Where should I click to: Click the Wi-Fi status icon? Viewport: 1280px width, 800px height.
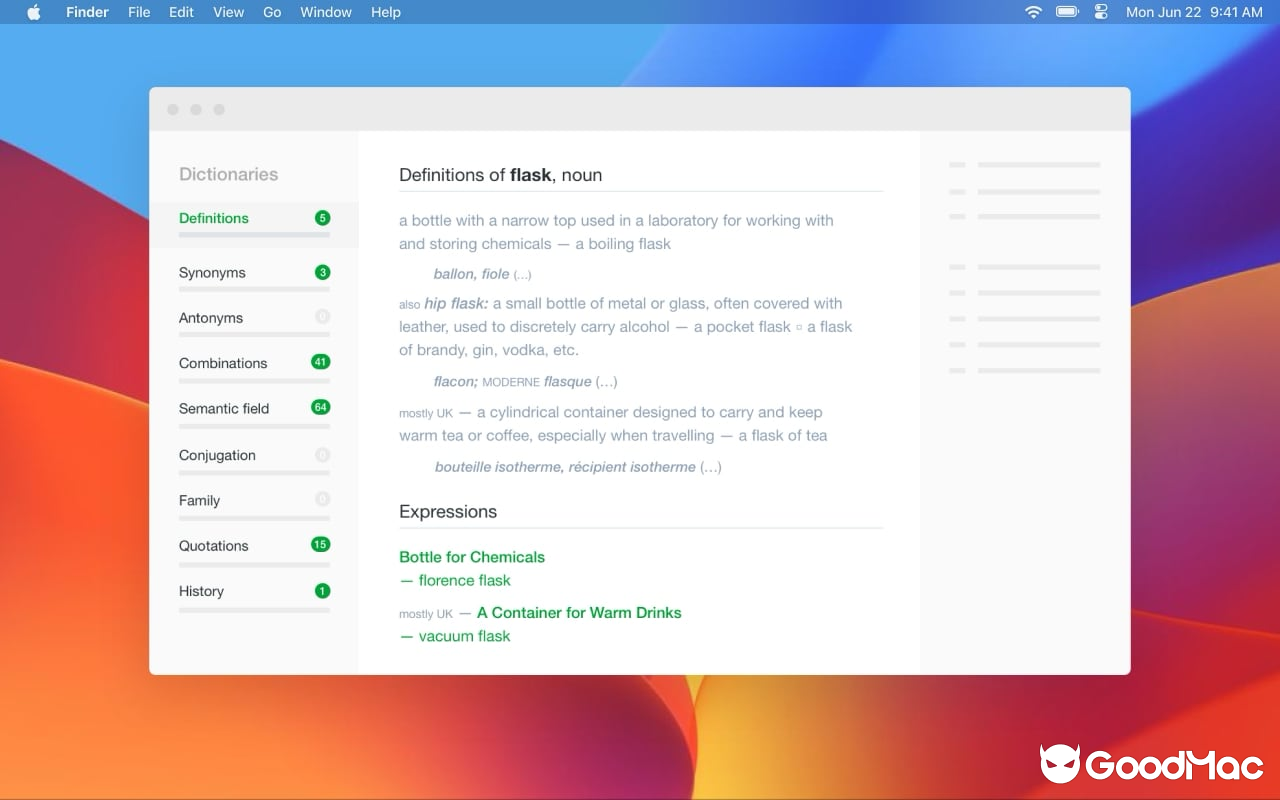(1034, 12)
